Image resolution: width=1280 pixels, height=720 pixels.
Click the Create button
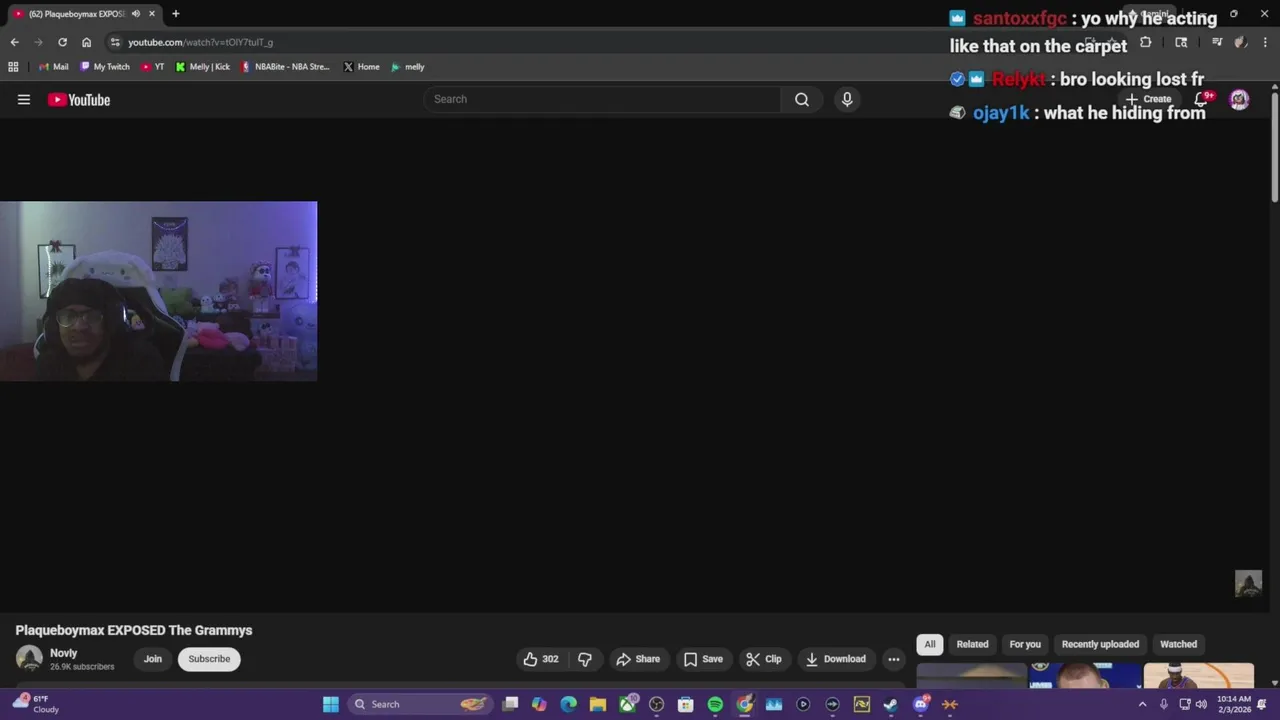click(1148, 99)
